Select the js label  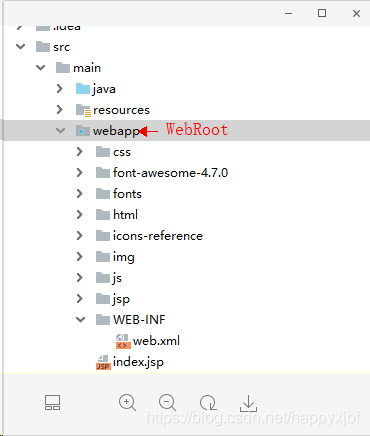click(117, 278)
